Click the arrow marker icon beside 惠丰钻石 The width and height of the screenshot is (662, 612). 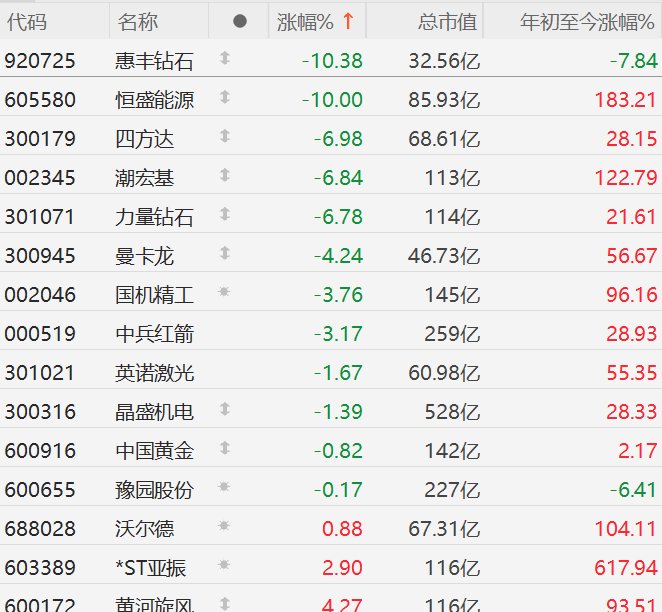pos(225,60)
